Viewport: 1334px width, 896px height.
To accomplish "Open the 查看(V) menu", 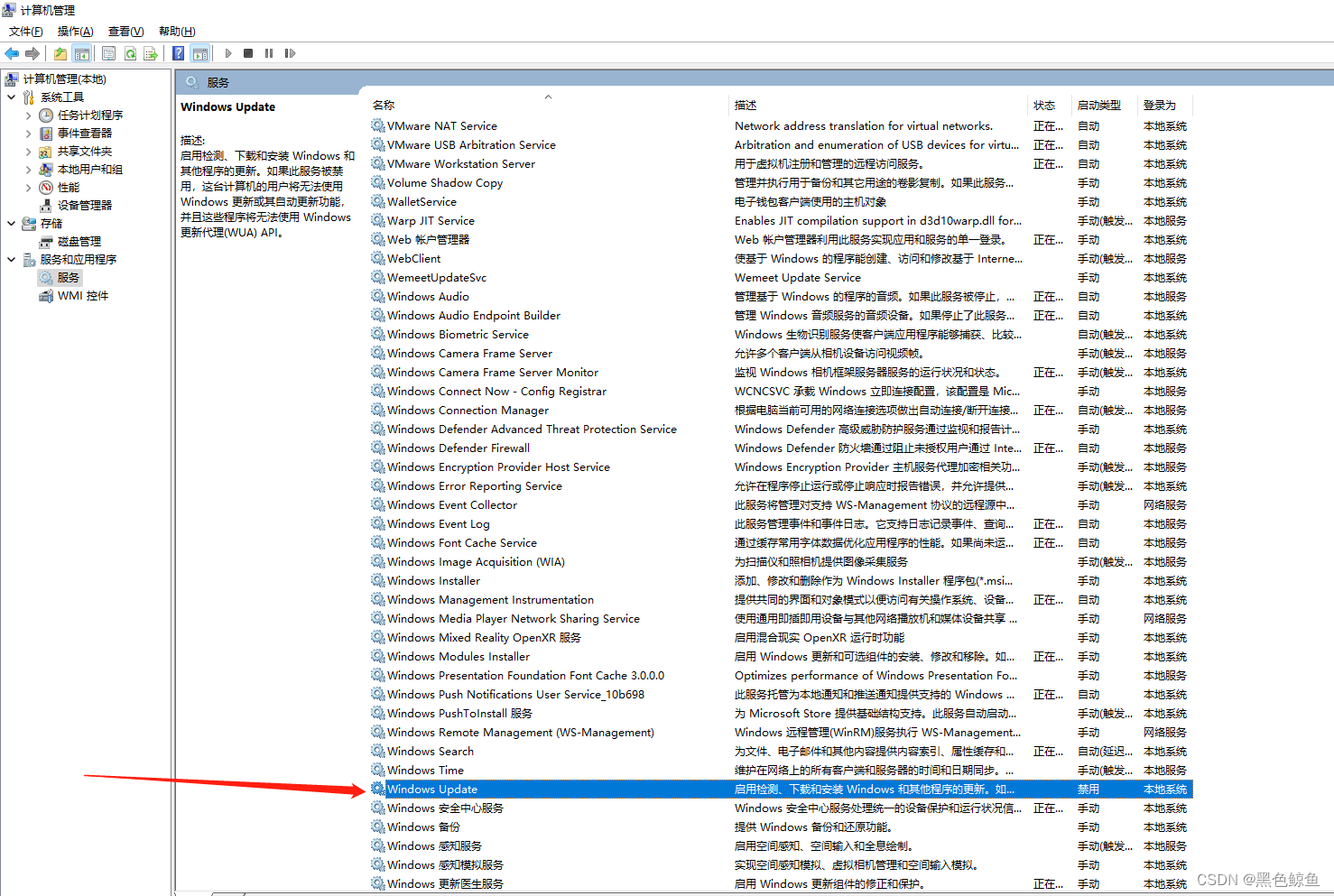I will pos(126,32).
